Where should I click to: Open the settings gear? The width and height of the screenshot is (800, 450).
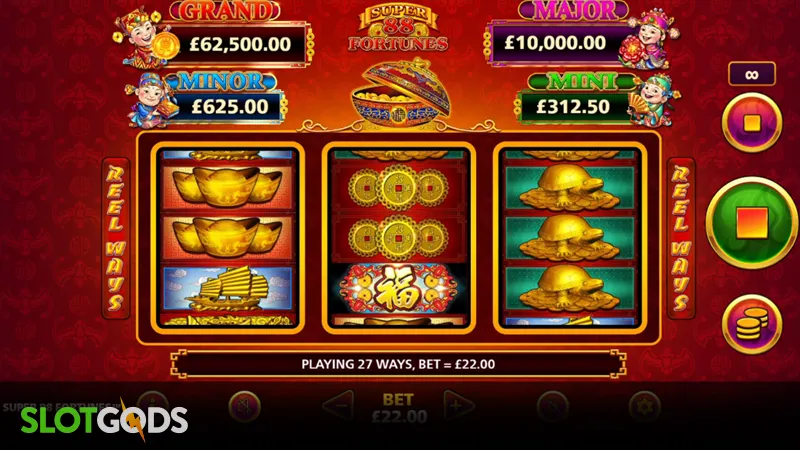point(645,407)
